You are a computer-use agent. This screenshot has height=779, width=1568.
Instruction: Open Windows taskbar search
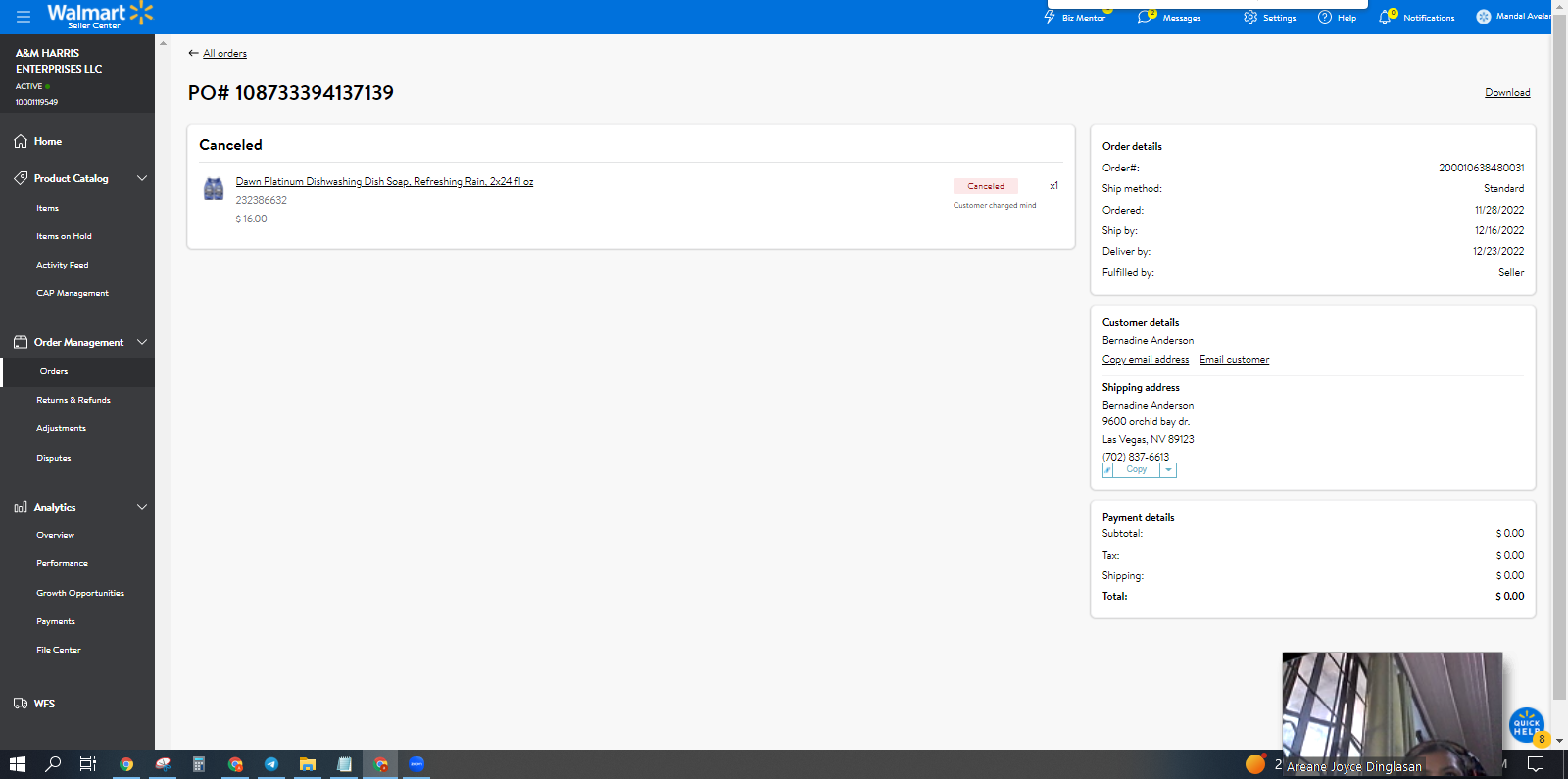[x=53, y=764]
